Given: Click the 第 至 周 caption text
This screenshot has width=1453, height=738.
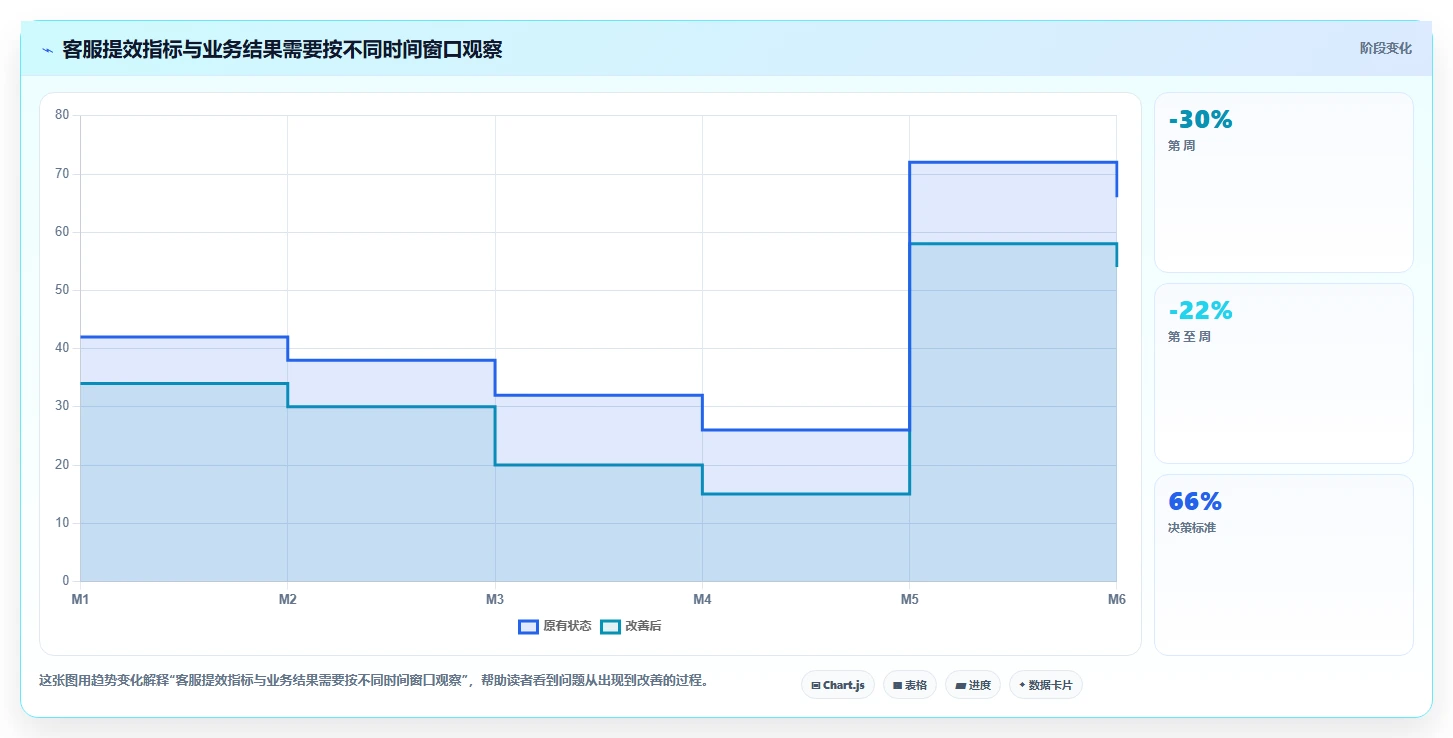Looking at the screenshot, I should tap(1190, 337).
